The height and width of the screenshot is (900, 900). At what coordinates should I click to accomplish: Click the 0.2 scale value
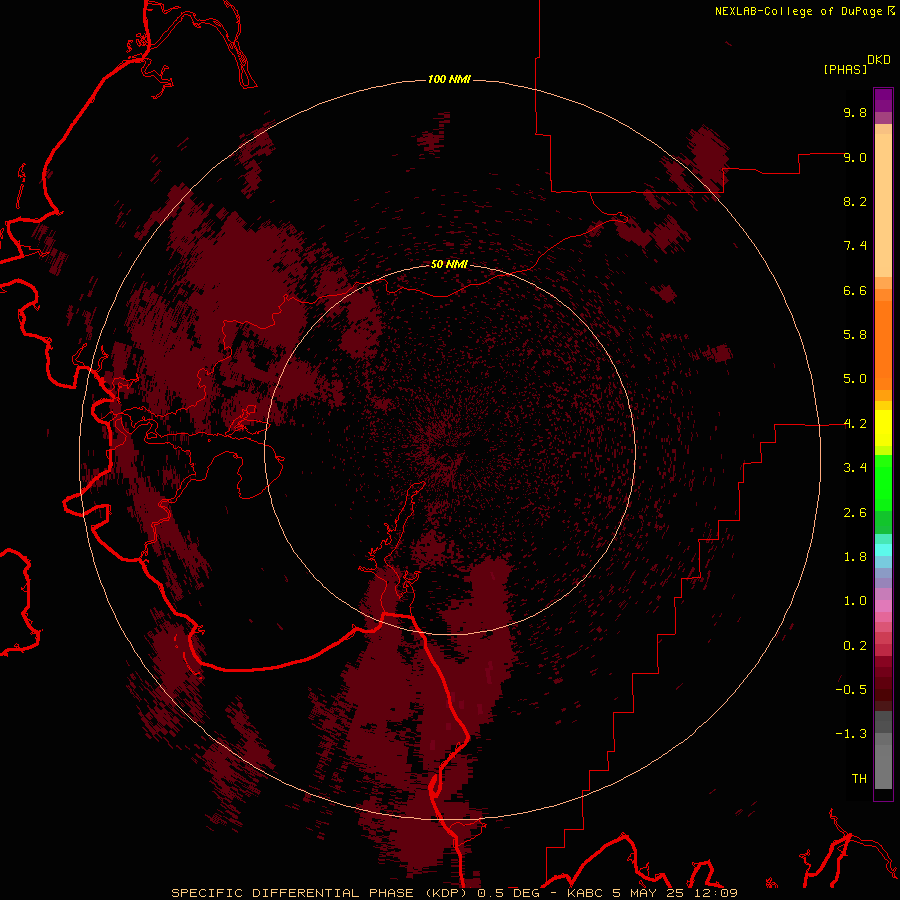[855, 646]
